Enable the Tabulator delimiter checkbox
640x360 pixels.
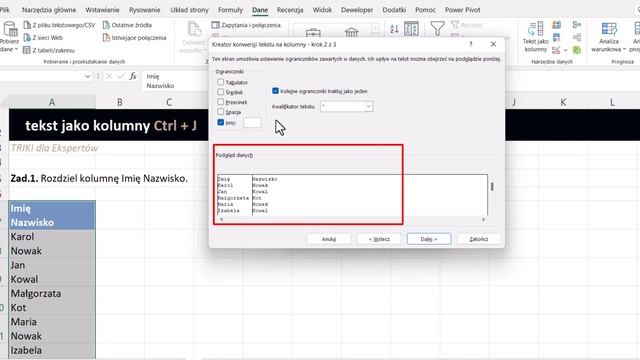click(221, 82)
